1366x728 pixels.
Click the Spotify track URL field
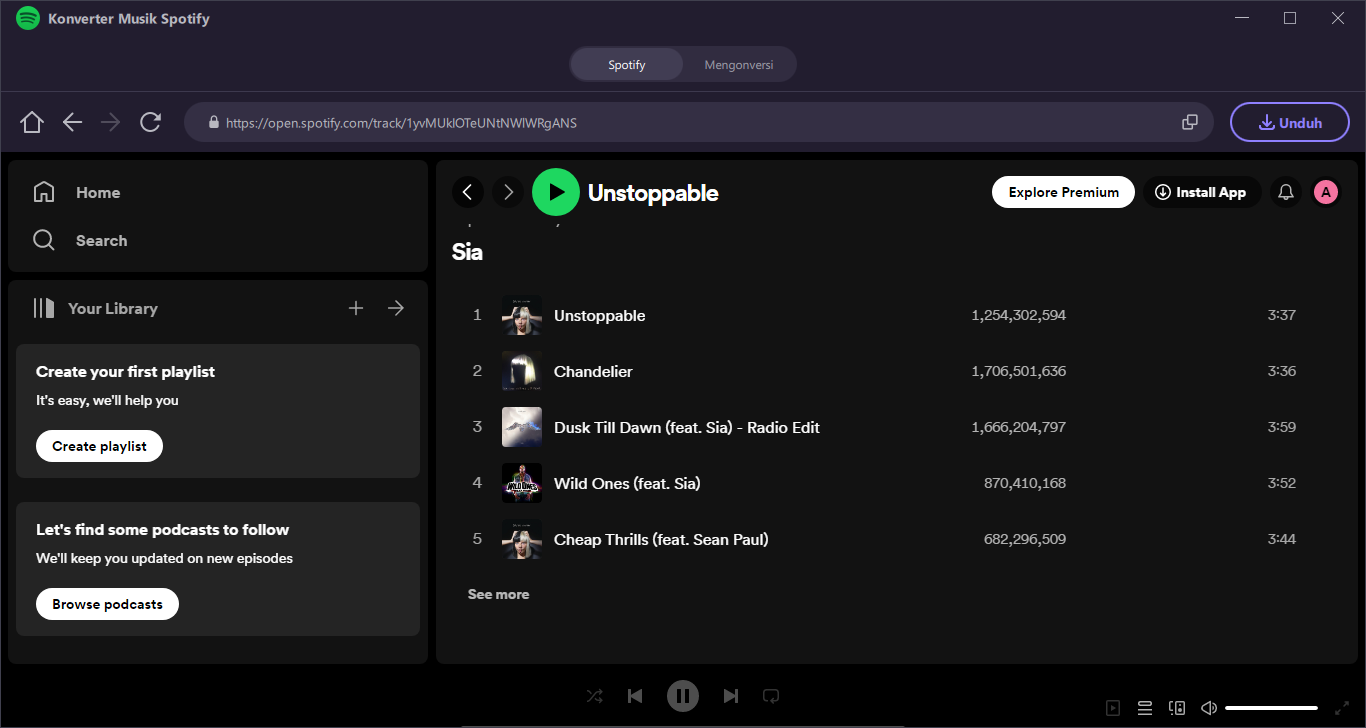(x=699, y=122)
